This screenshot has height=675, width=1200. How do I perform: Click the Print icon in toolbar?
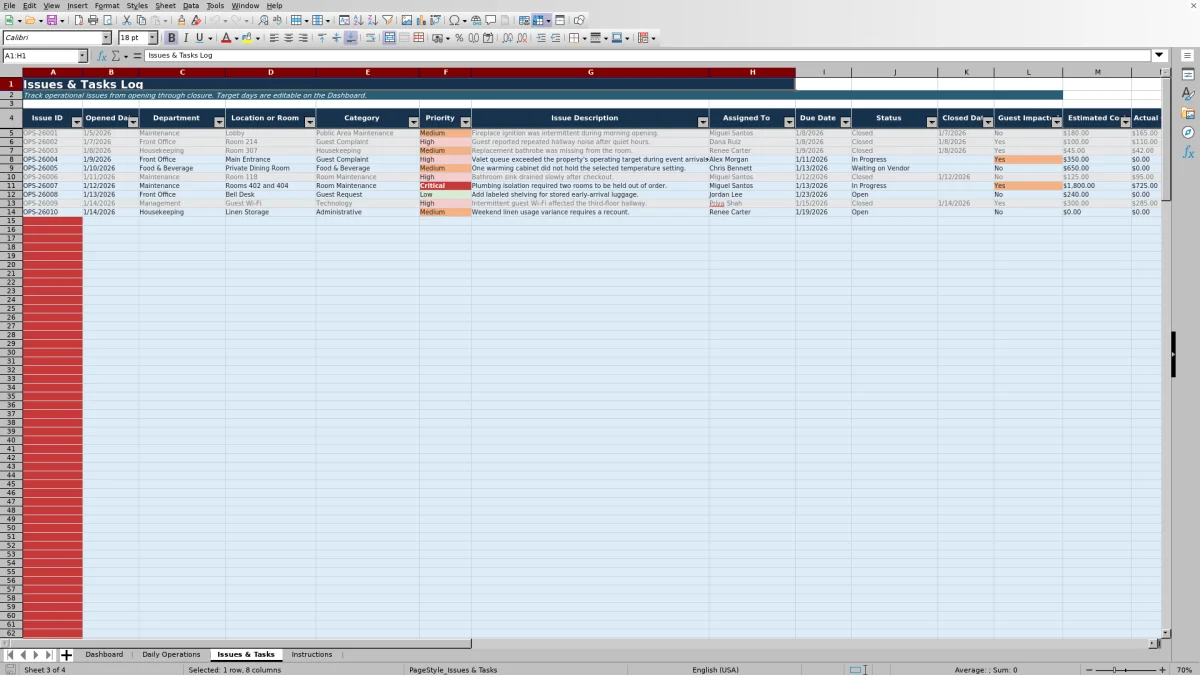click(93, 20)
